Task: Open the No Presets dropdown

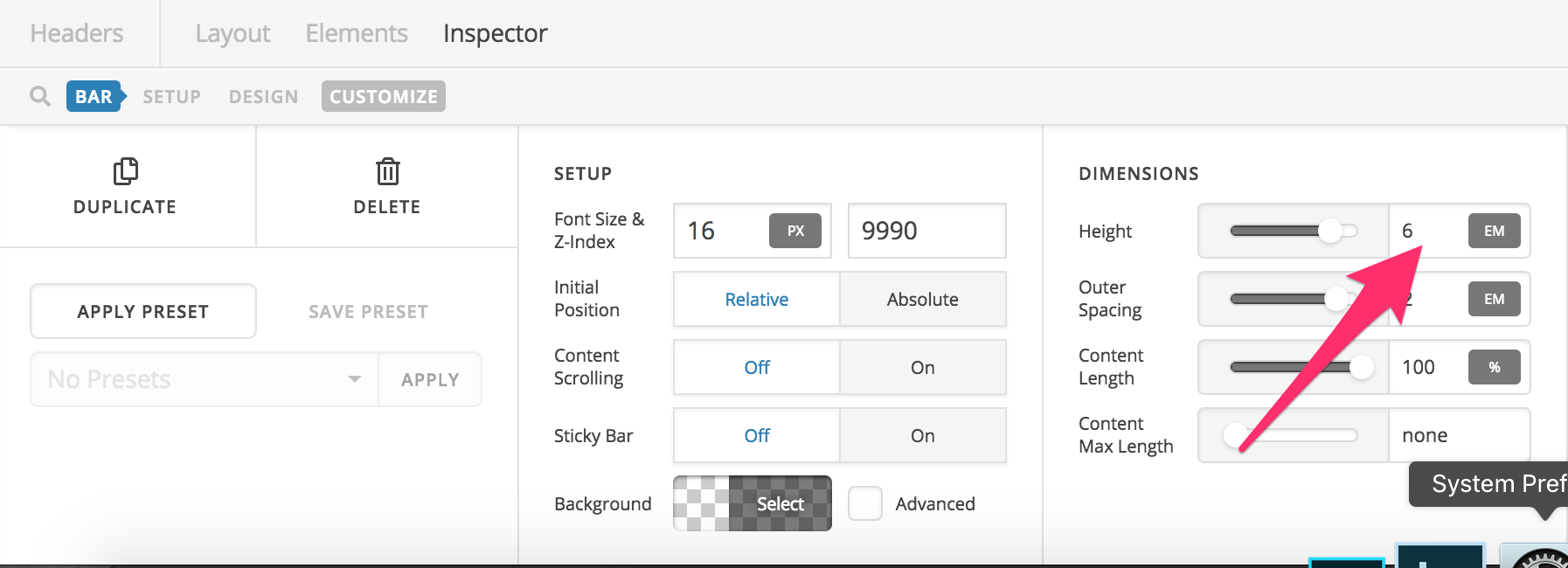Action: click(x=205, y=379)
